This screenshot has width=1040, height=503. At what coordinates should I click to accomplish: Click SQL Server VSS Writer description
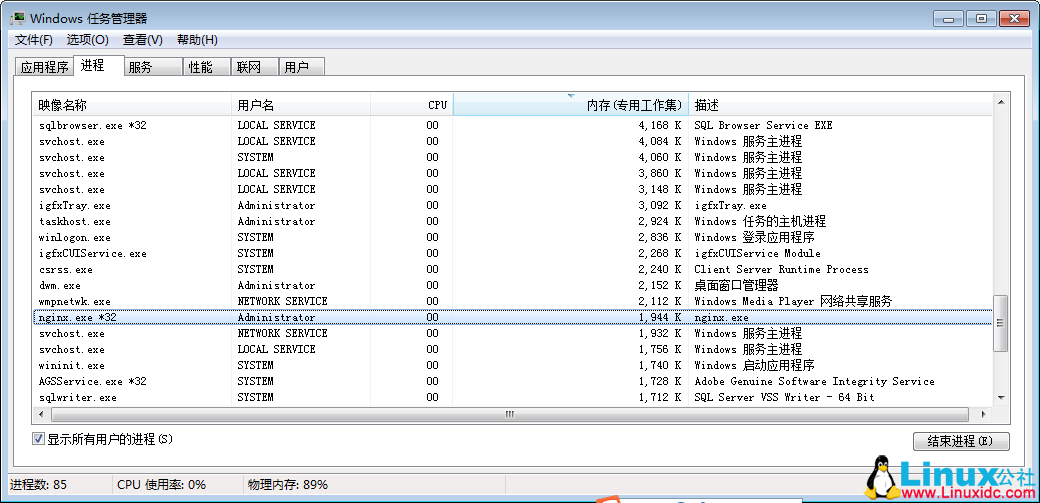tap(785, 397)
